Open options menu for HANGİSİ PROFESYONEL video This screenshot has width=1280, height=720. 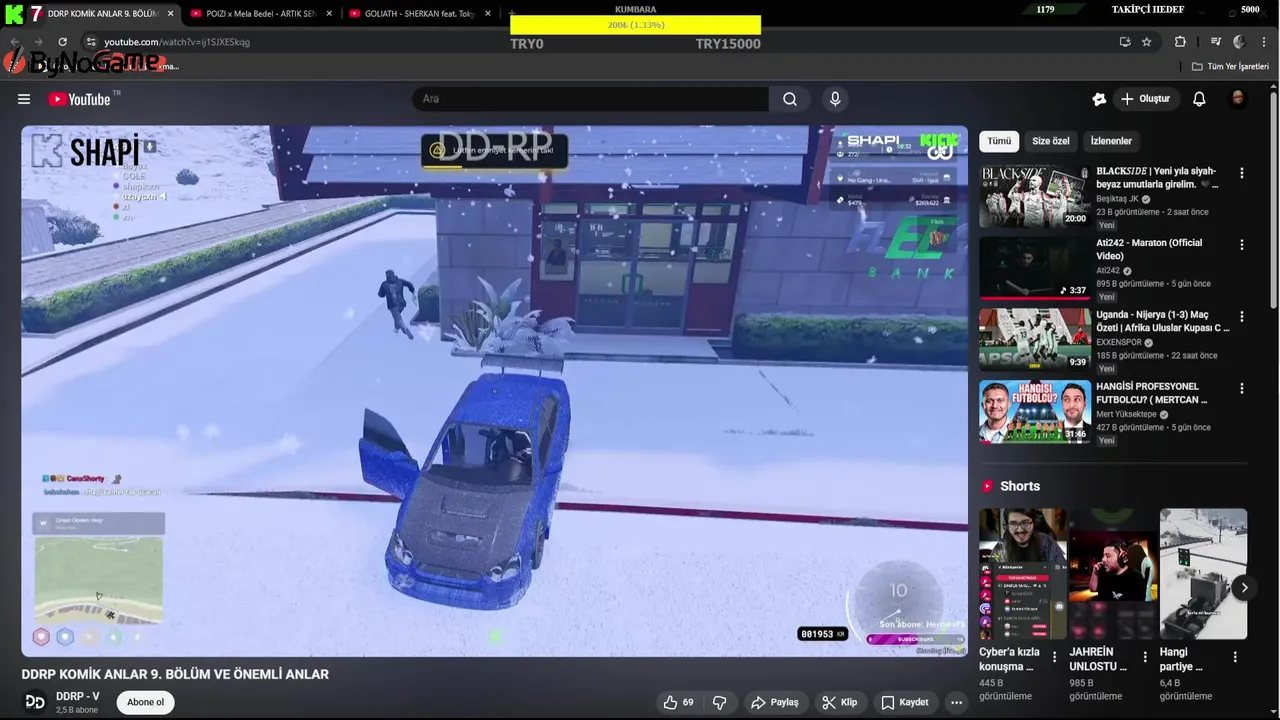1242,388
